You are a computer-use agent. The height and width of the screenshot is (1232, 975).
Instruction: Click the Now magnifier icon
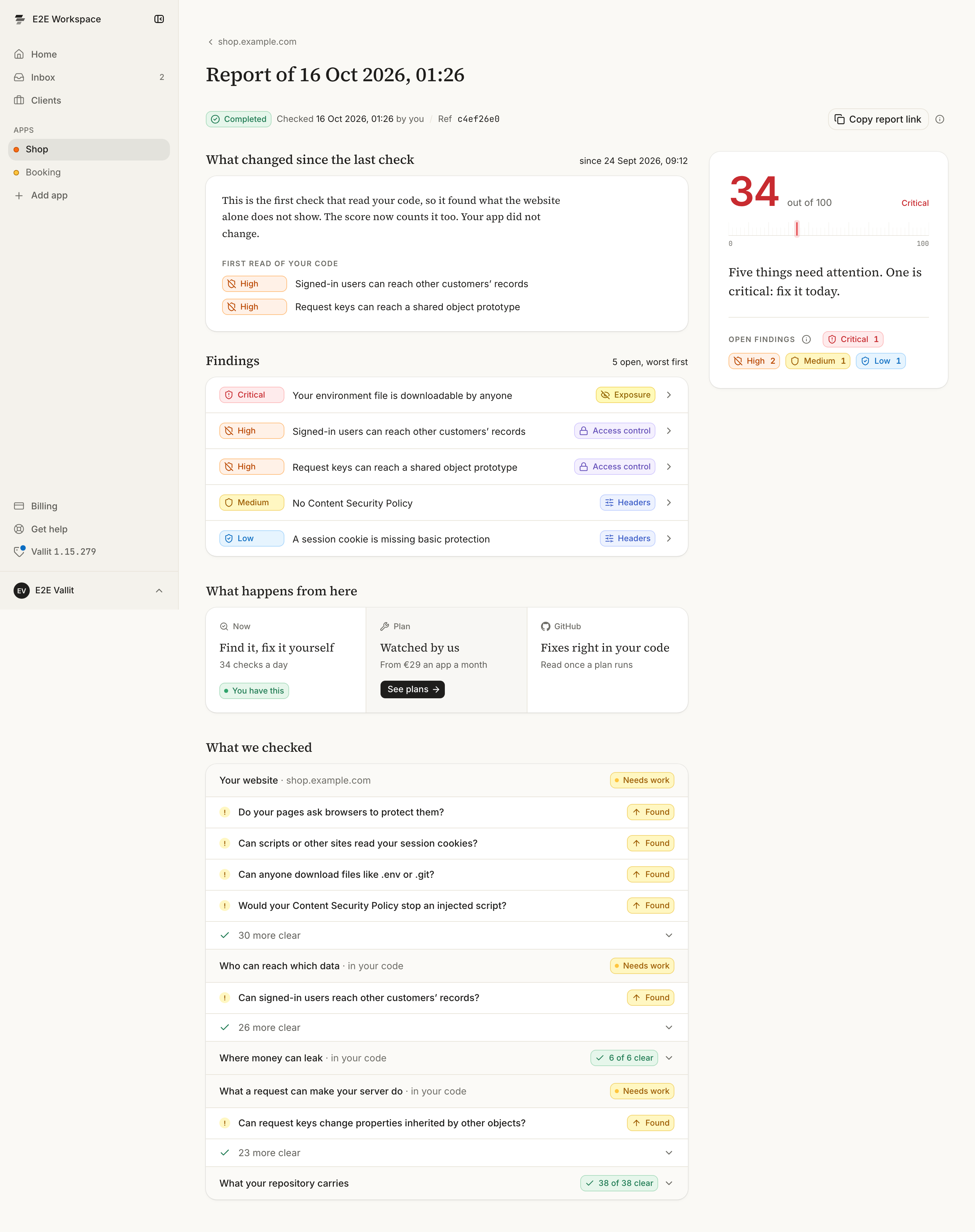tap(224, 627)
